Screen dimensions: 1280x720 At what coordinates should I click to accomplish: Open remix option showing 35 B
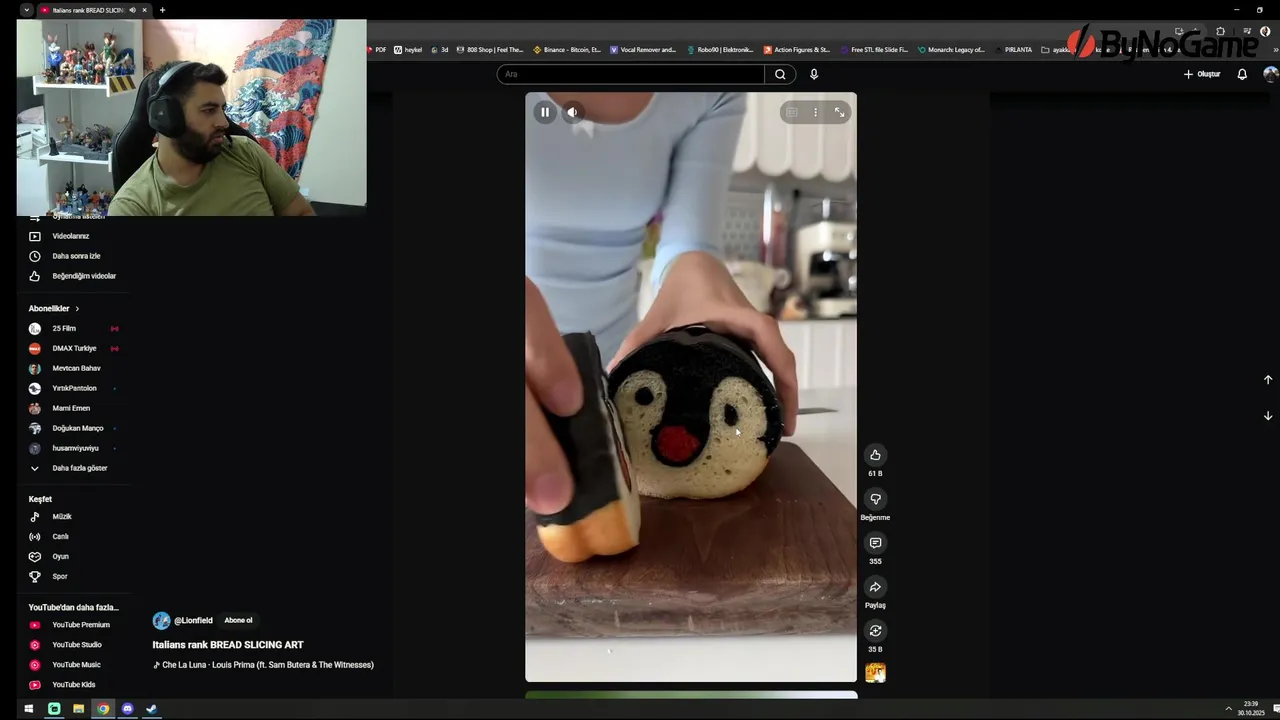click(875, 631)
